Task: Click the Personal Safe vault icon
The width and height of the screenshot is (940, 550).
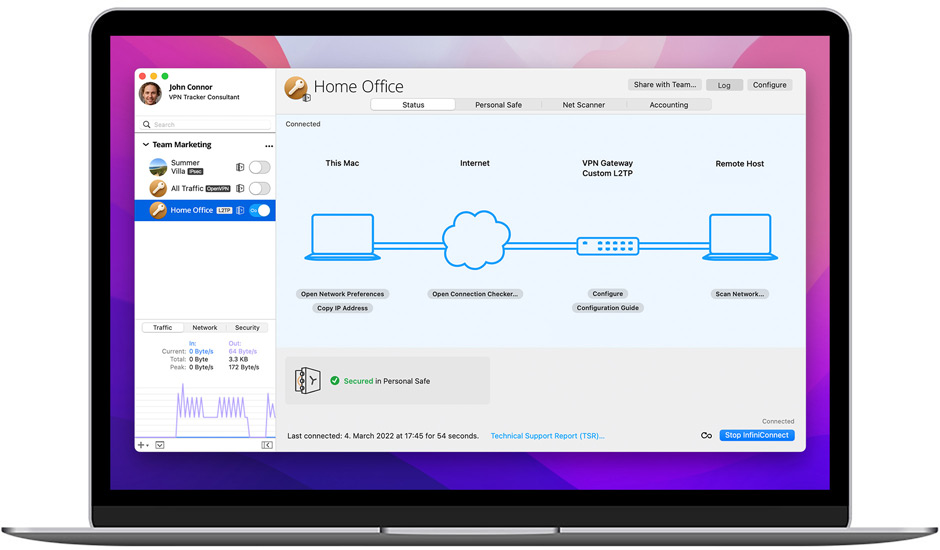Action: click(307, 380)
